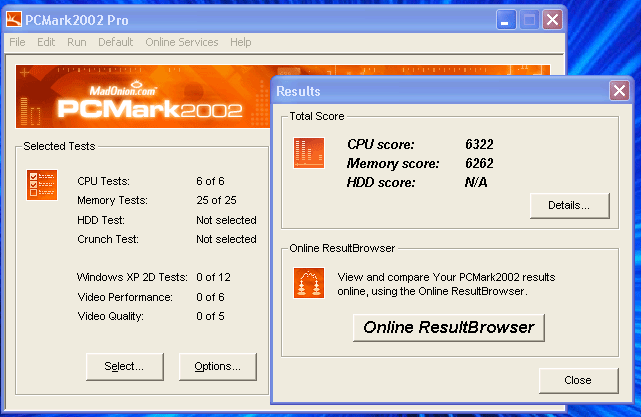Click the HDD score N/A value
This screenshot has width=641, height=417.
pos(476,182)
